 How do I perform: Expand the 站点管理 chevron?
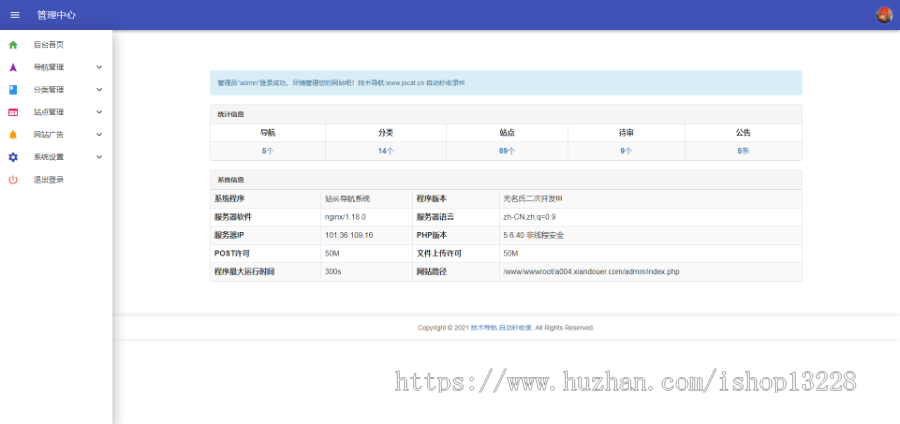pos(99,112)
